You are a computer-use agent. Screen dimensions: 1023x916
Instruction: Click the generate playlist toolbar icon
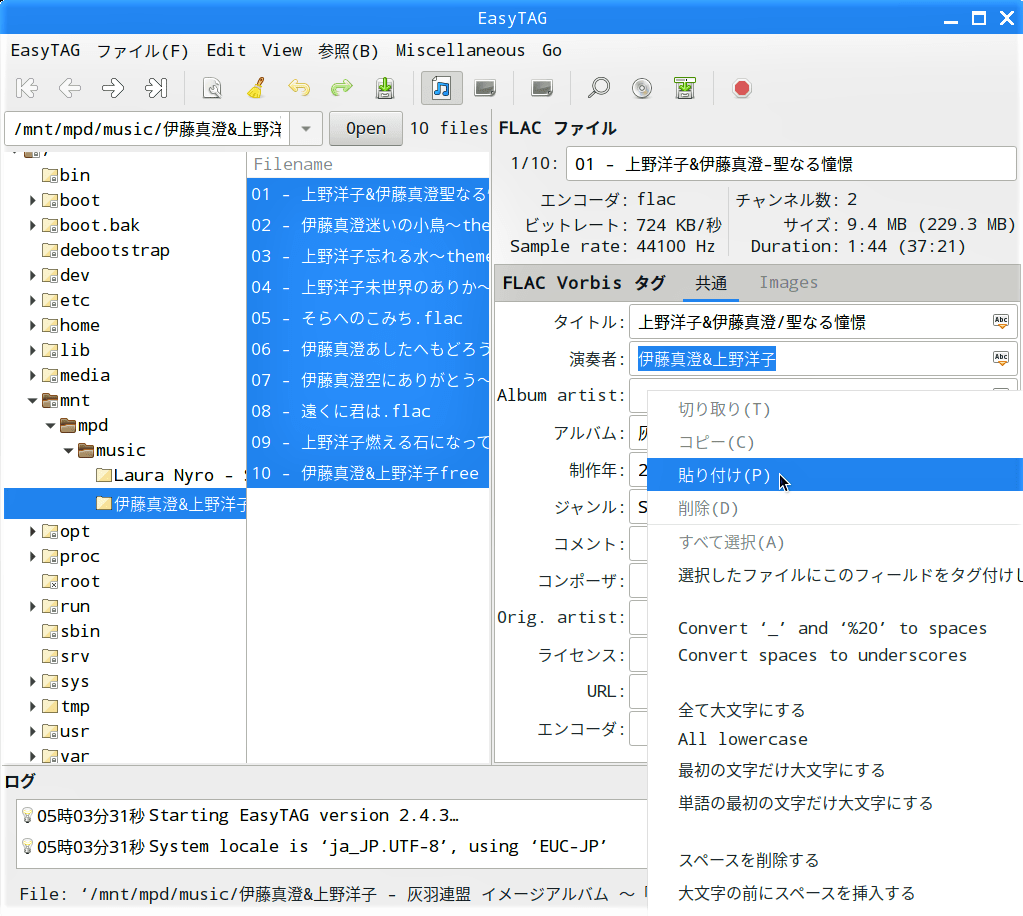click(x=685, y=88)
